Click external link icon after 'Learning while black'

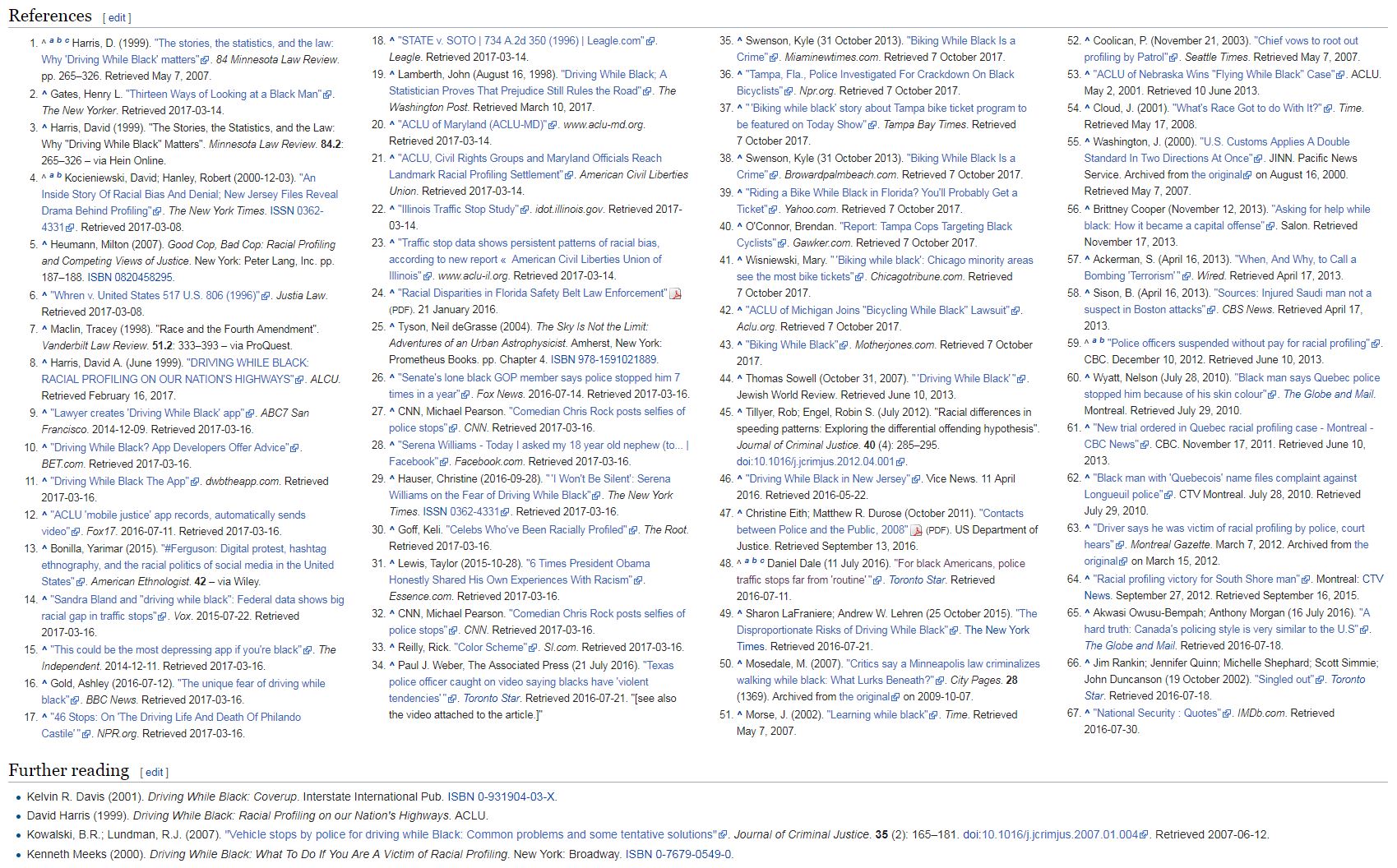pyautogui.click(x=933, y=715)
